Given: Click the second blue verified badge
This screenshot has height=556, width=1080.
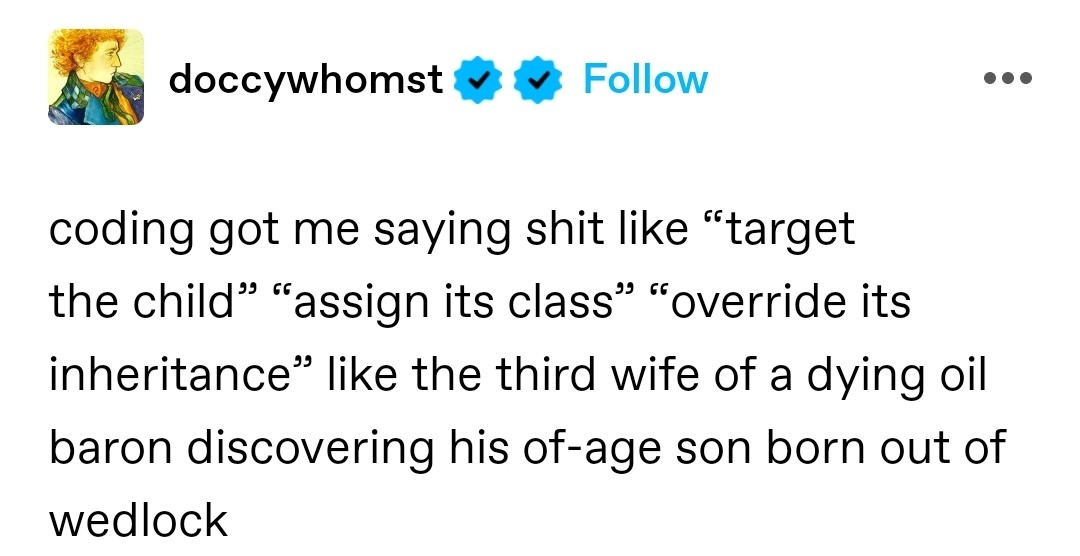Looking at the screenshot, I should [x=538, y=80].
